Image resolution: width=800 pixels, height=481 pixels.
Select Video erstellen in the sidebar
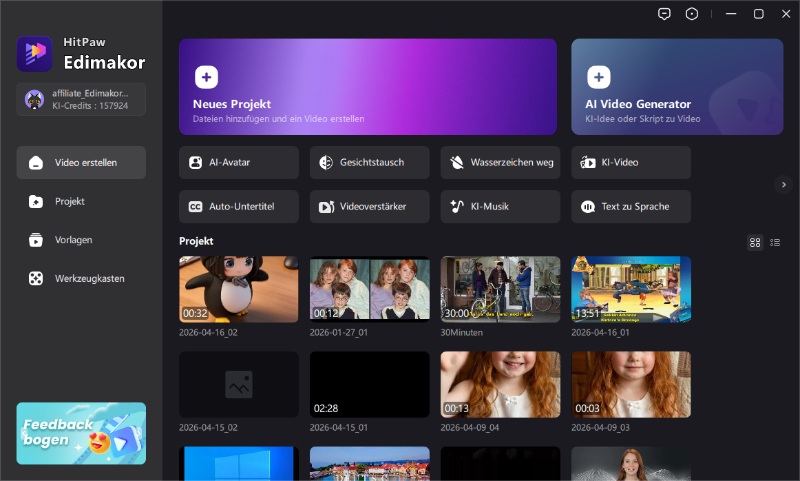coord(81,163)
